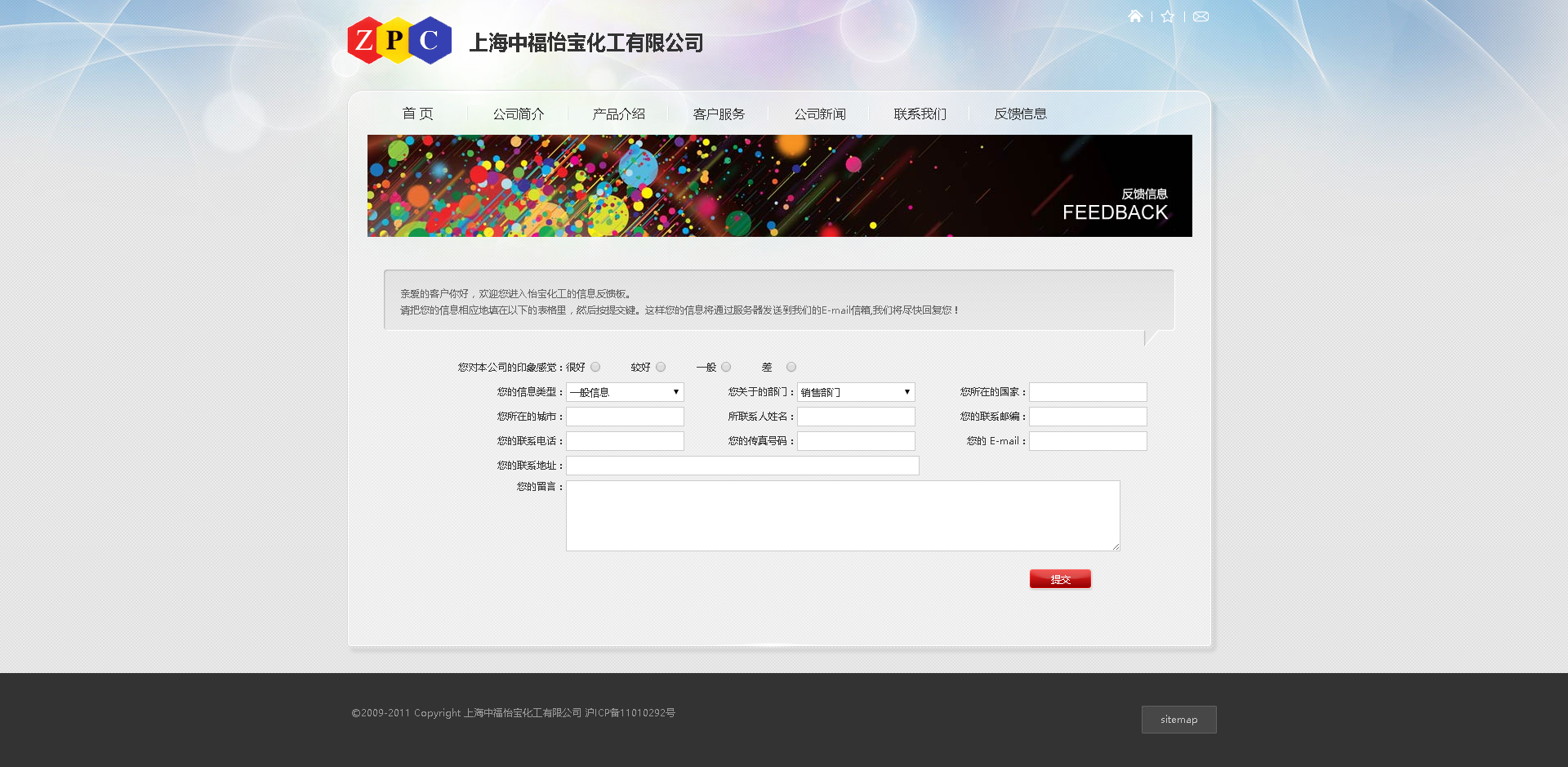The image size is (1568, 767).
Task: Open the 首页 menu item
Action: (417, 114)
